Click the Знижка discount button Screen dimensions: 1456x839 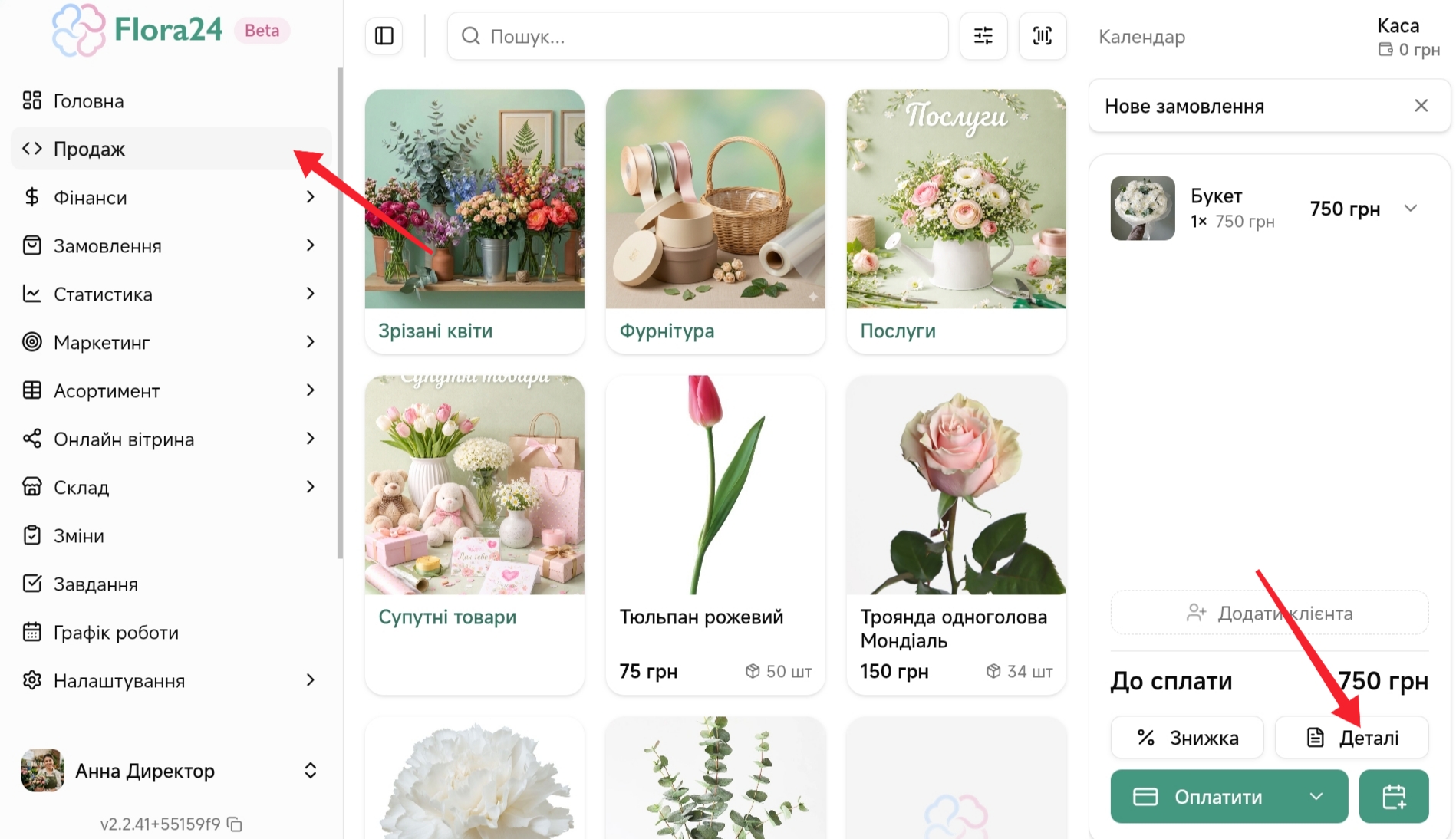[x=1187, y=738]
